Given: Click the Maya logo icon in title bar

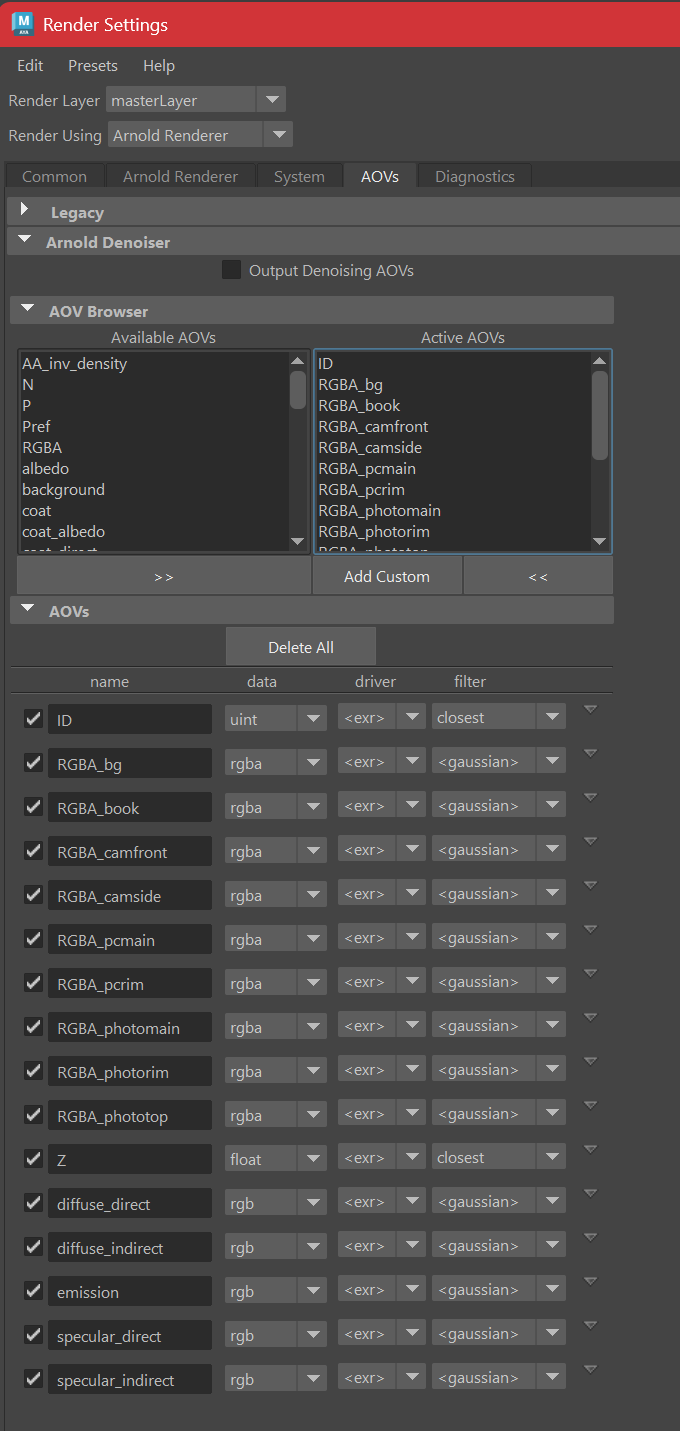Looking at the screenshot, I should point(22,23).
